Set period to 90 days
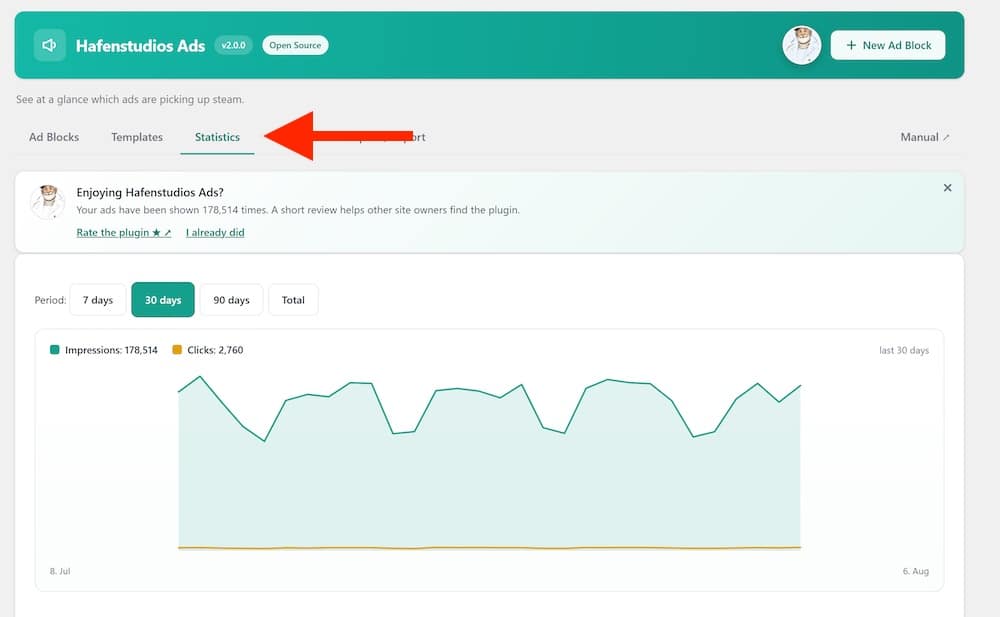Image resolution: width=1000 pixels, height=617 pixels. 232,300
